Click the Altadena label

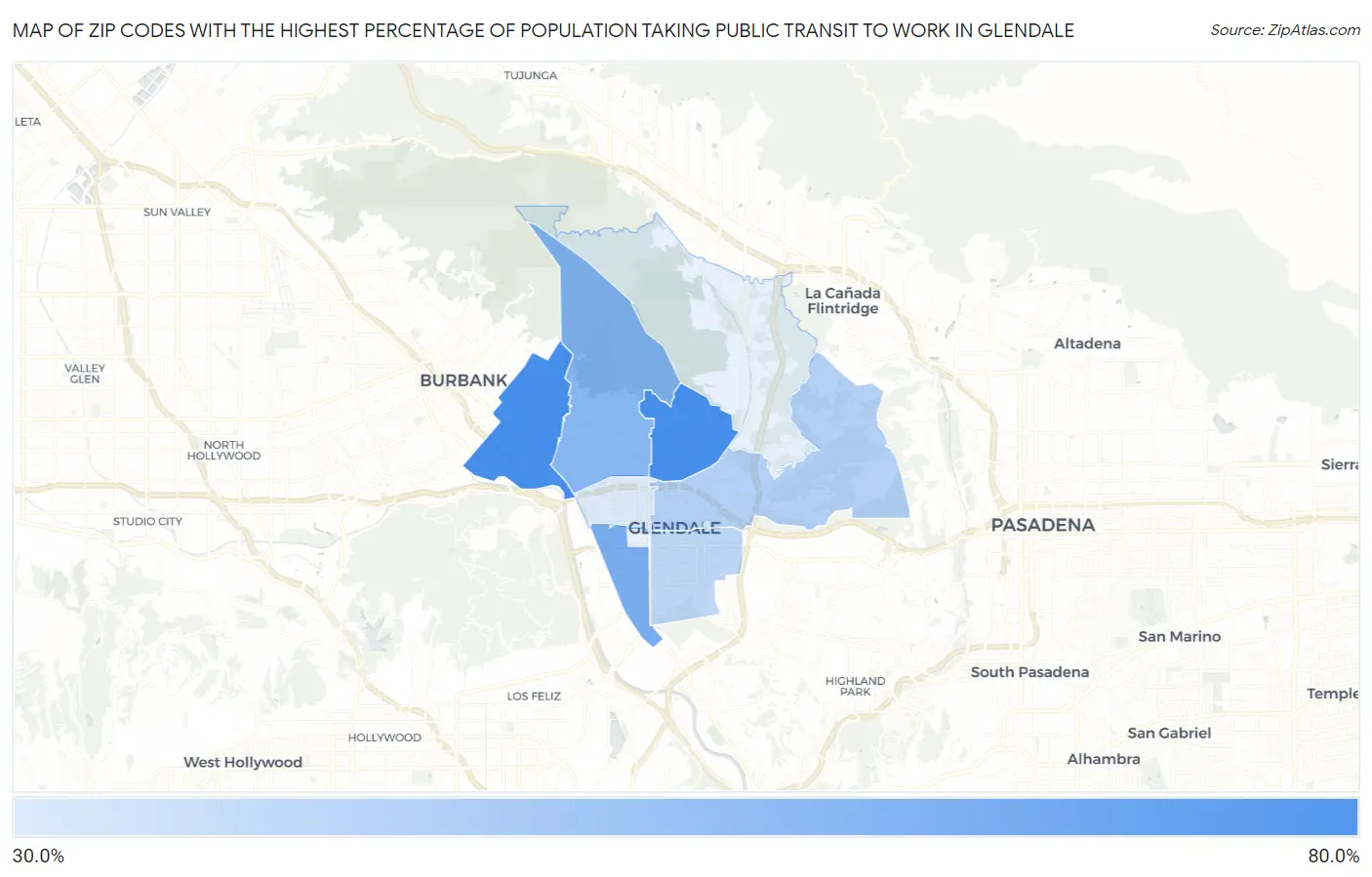tap(1087, 343)
